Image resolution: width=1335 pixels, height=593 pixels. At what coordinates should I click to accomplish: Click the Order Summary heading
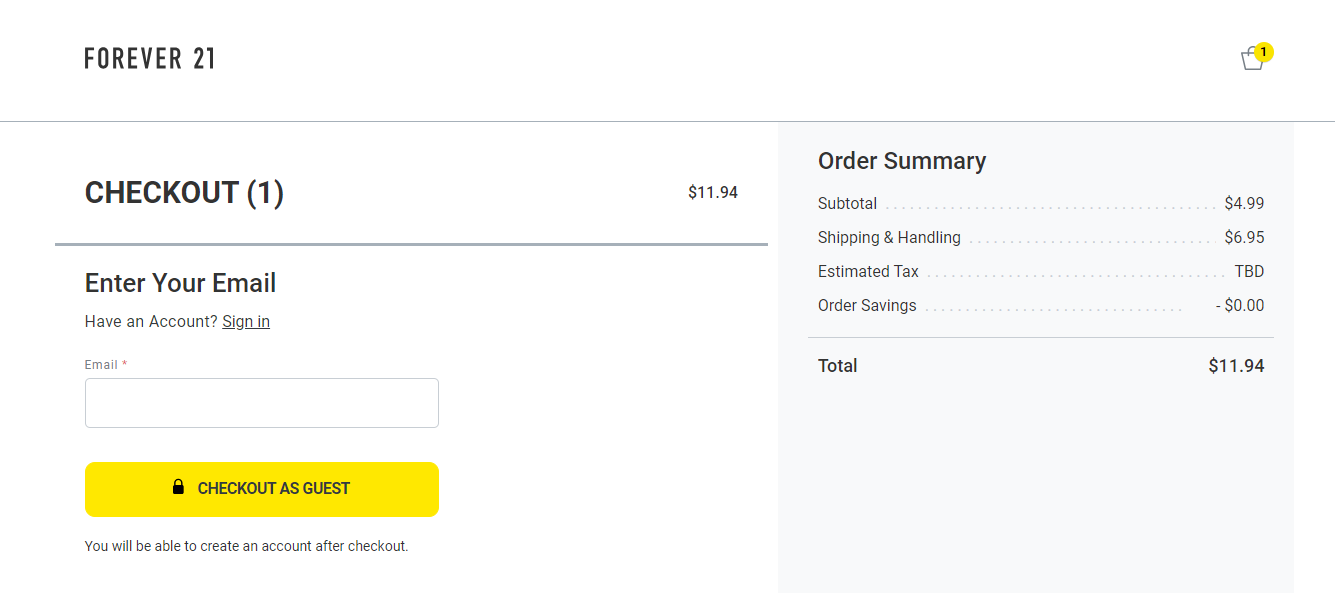902,160
